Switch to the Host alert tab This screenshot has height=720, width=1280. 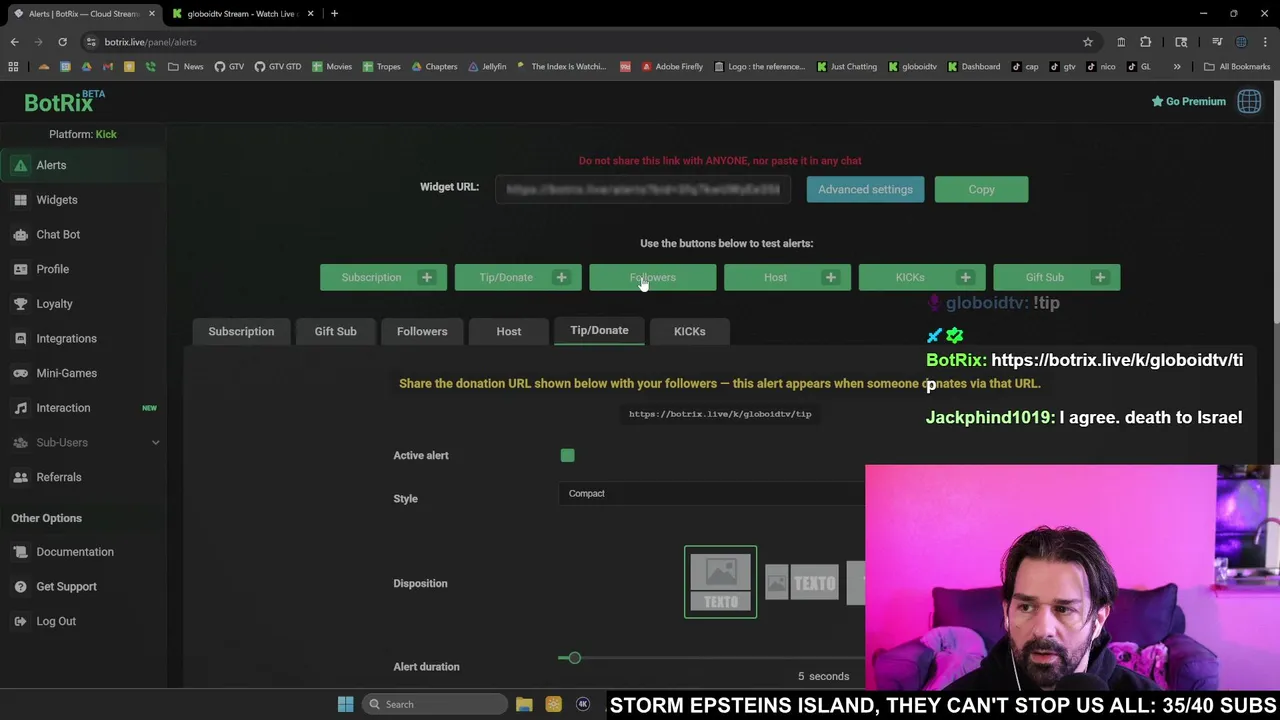[x=508, y=331]
